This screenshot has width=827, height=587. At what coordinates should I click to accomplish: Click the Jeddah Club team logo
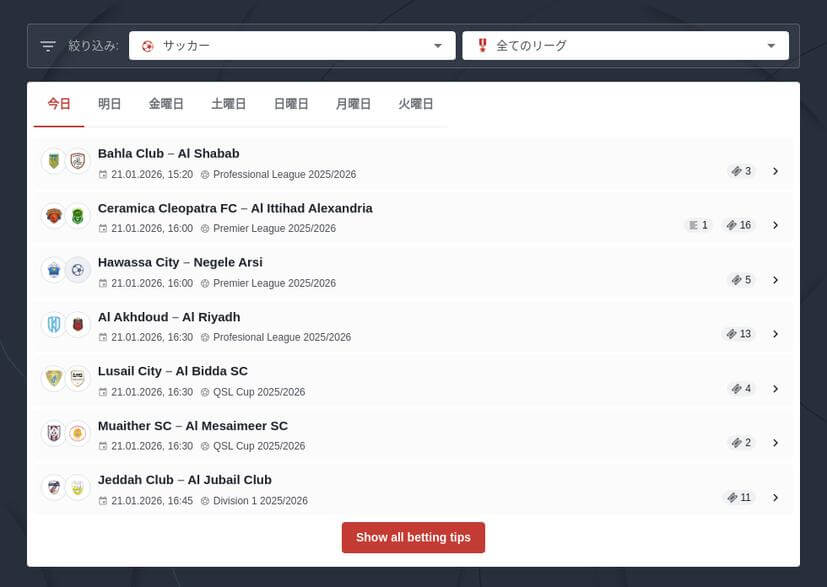pos(53,487)
